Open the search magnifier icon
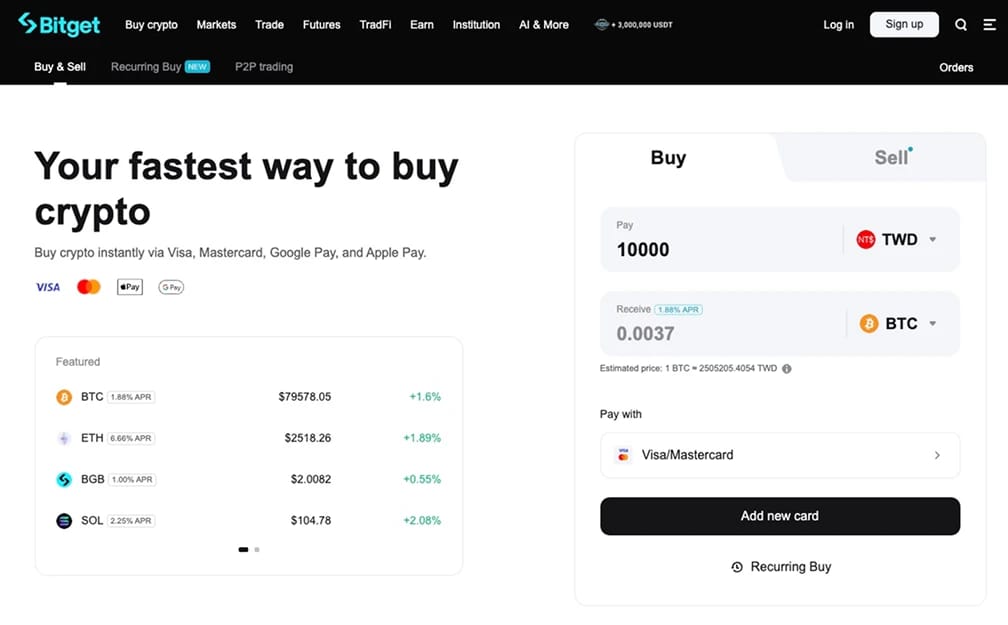Screen dimensions: 1008x625 pyautogui.click(x=960, y=24)
